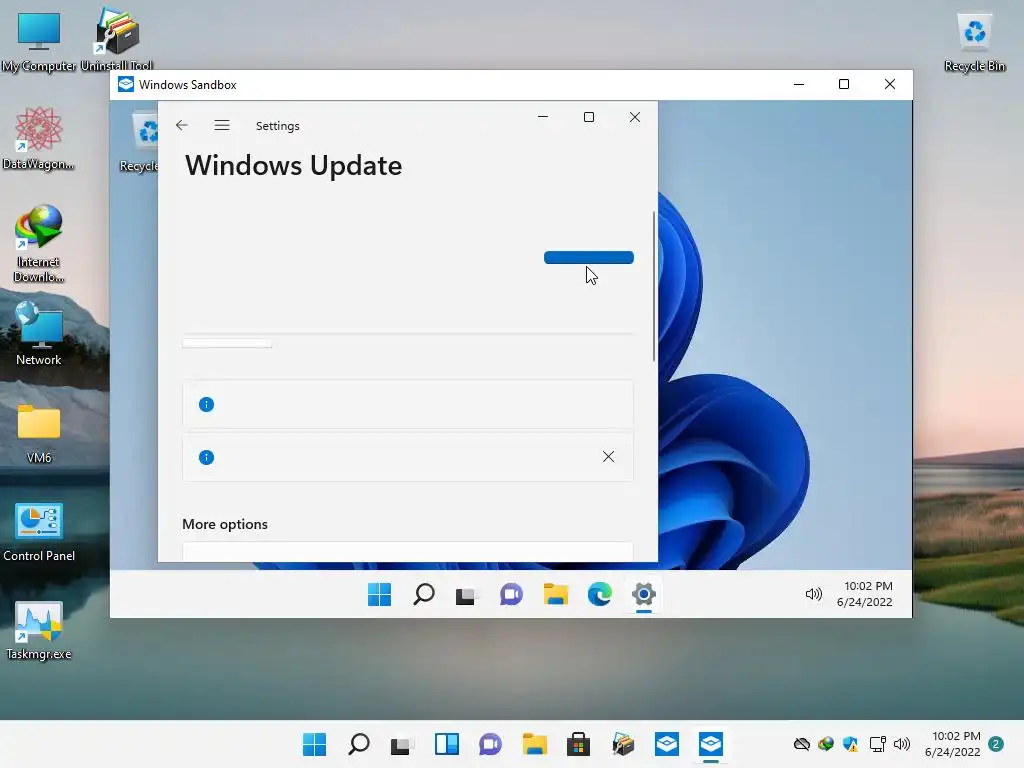Open Start menu on the sandbox taskbar

379,594
